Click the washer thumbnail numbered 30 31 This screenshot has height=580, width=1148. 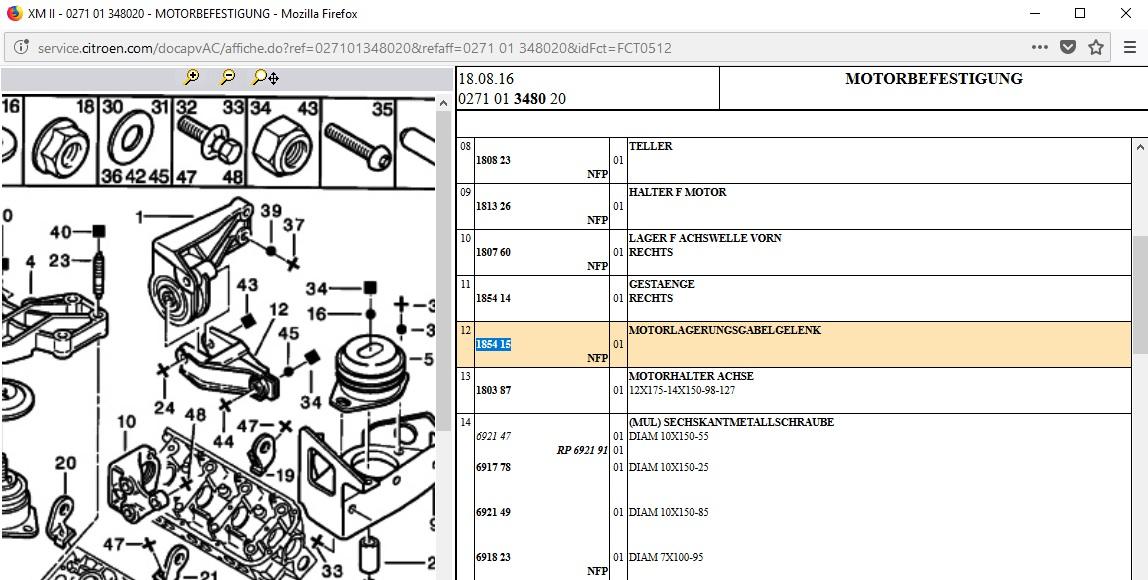point(135,142)
